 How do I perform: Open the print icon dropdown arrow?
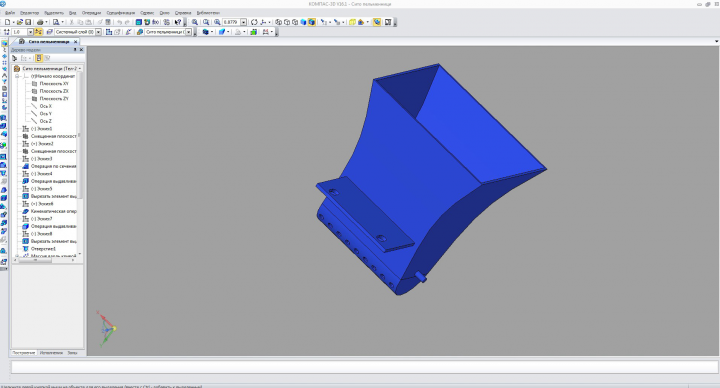pyautogui.click(x=46, y=22)
